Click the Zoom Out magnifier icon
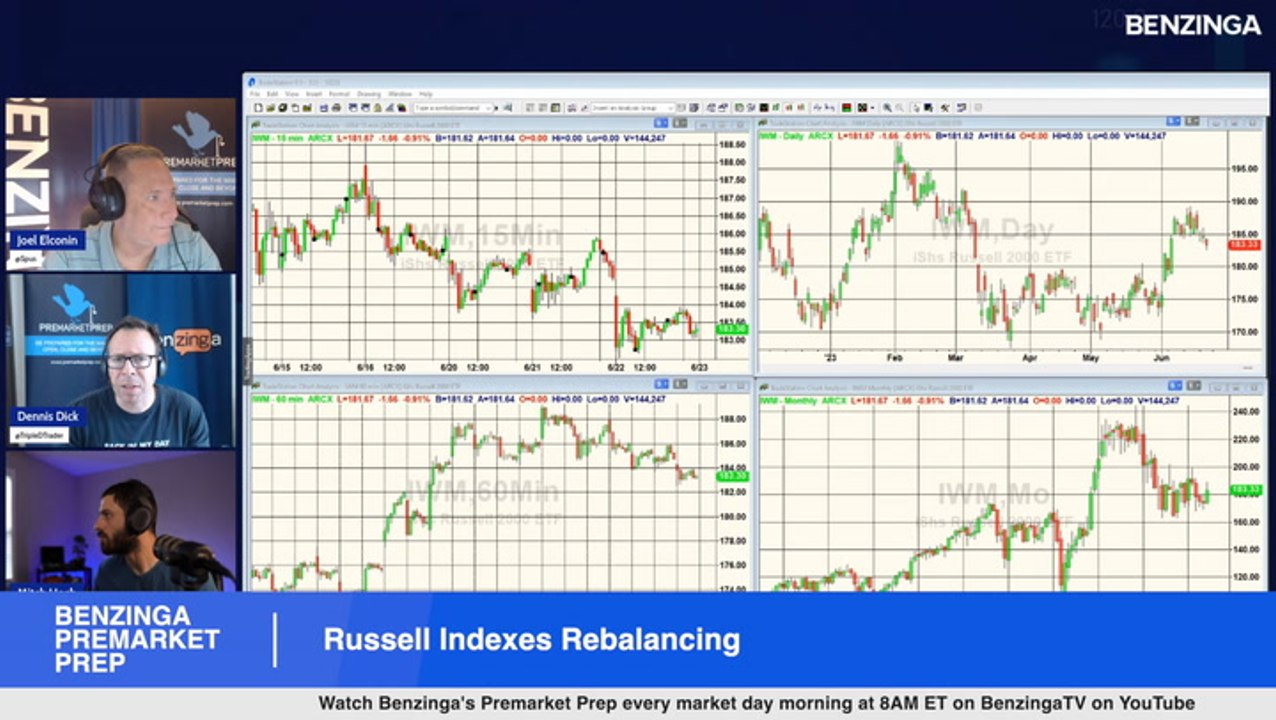The height and width of the screenshot is (720, 1276). coord(900,108)
